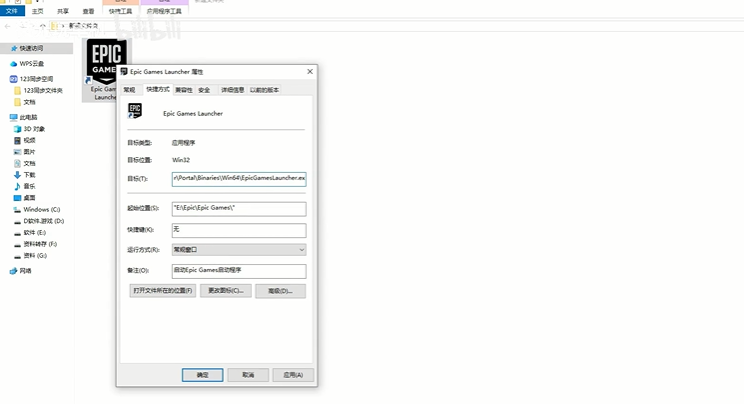744x404 pixels.
Task: Open the Windows (C:) drive
Action: 41,209
